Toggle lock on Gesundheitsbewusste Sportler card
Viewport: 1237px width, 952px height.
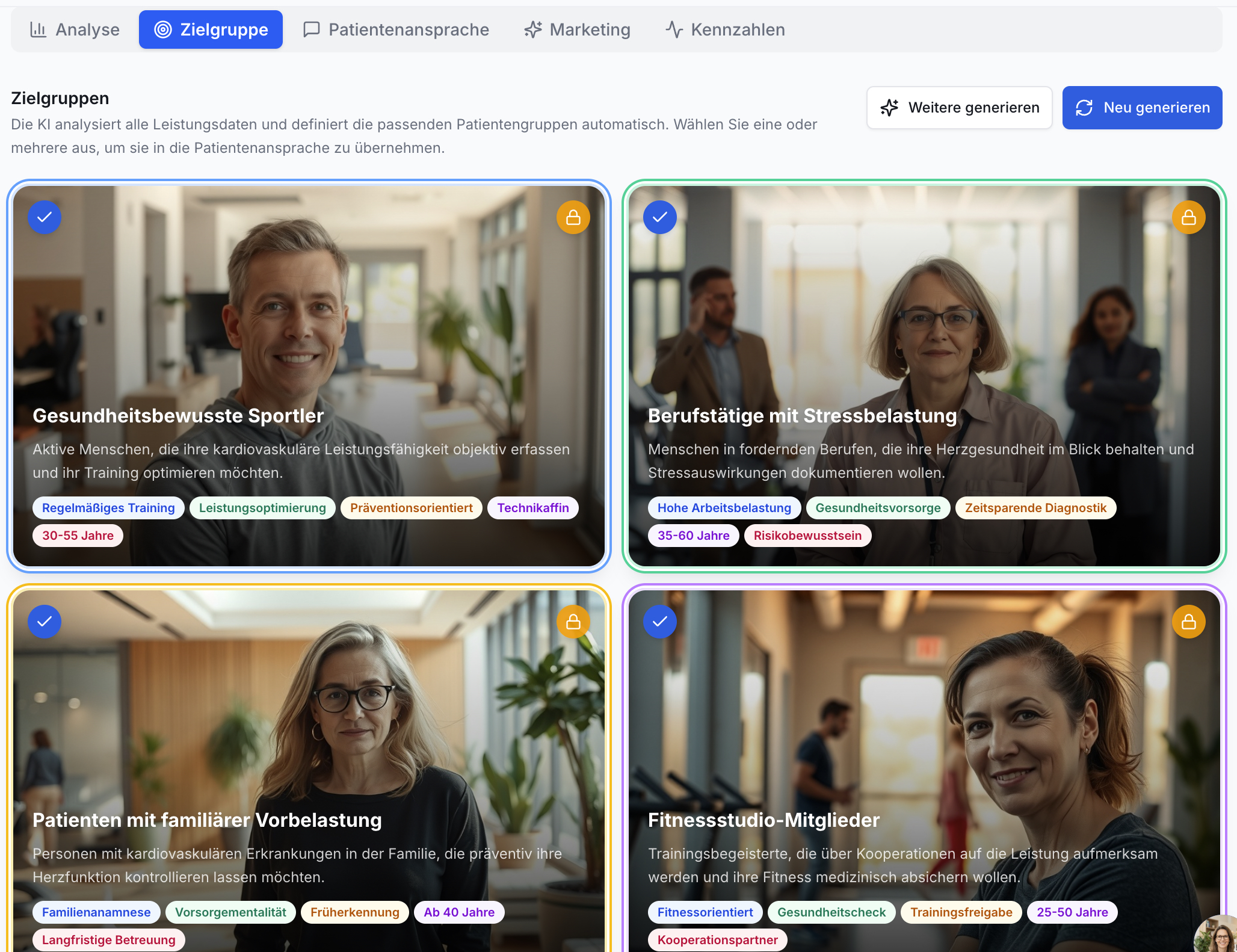tap(573, 217)
